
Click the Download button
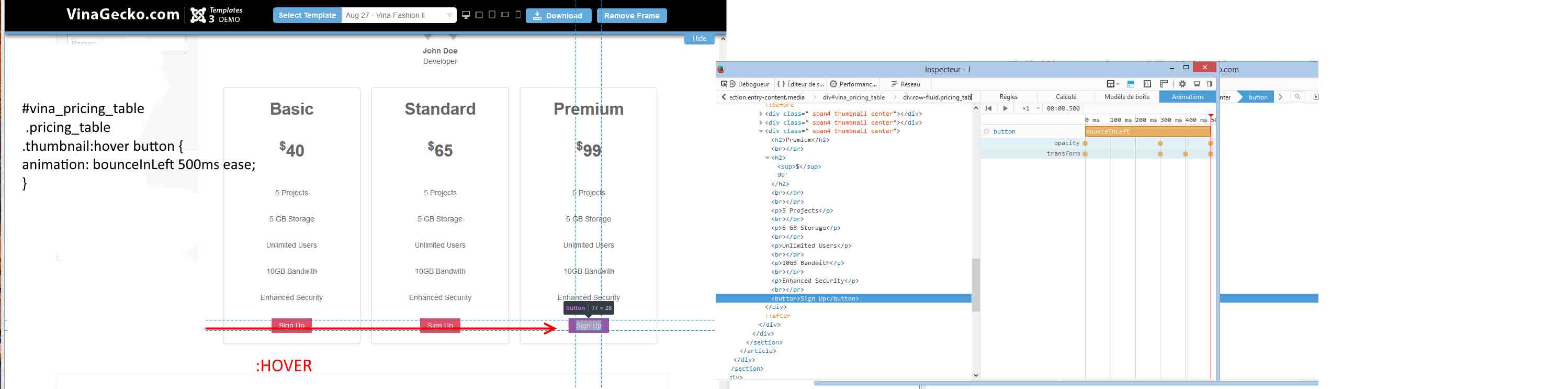click(x=558, y=15)
